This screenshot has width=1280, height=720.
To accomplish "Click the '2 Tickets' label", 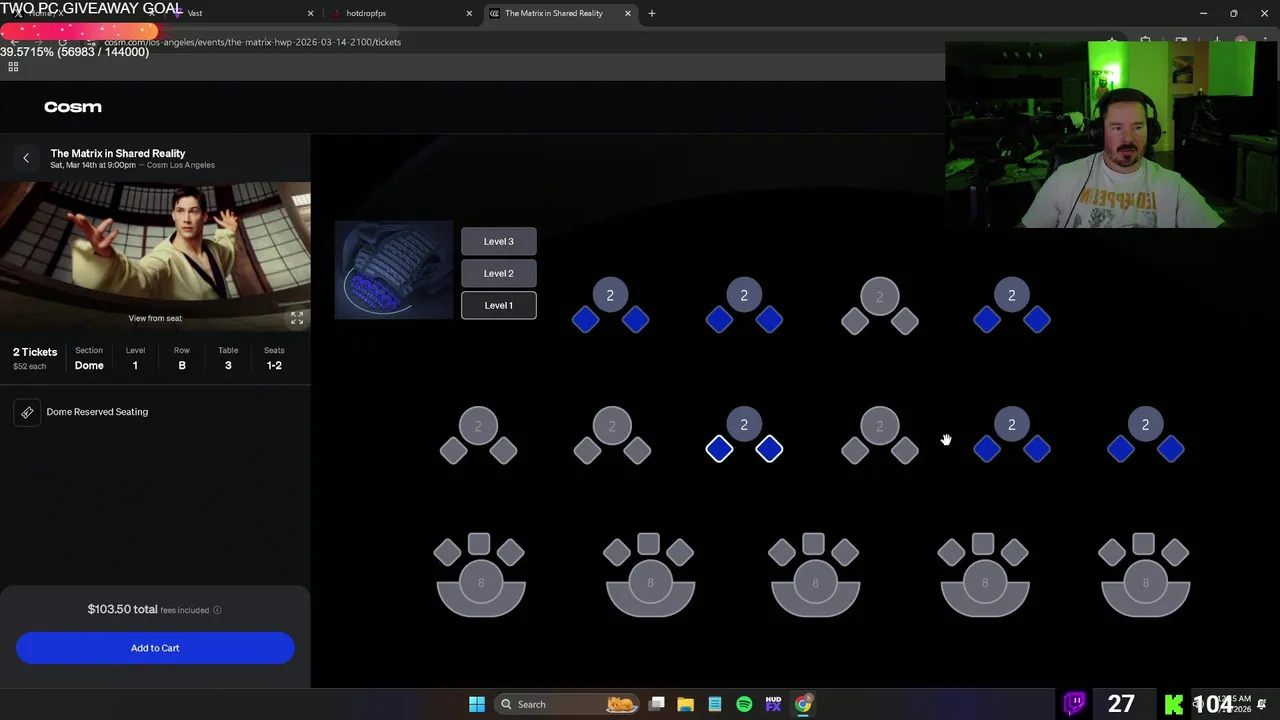I will pyautogui.click(x=35, y=352).
